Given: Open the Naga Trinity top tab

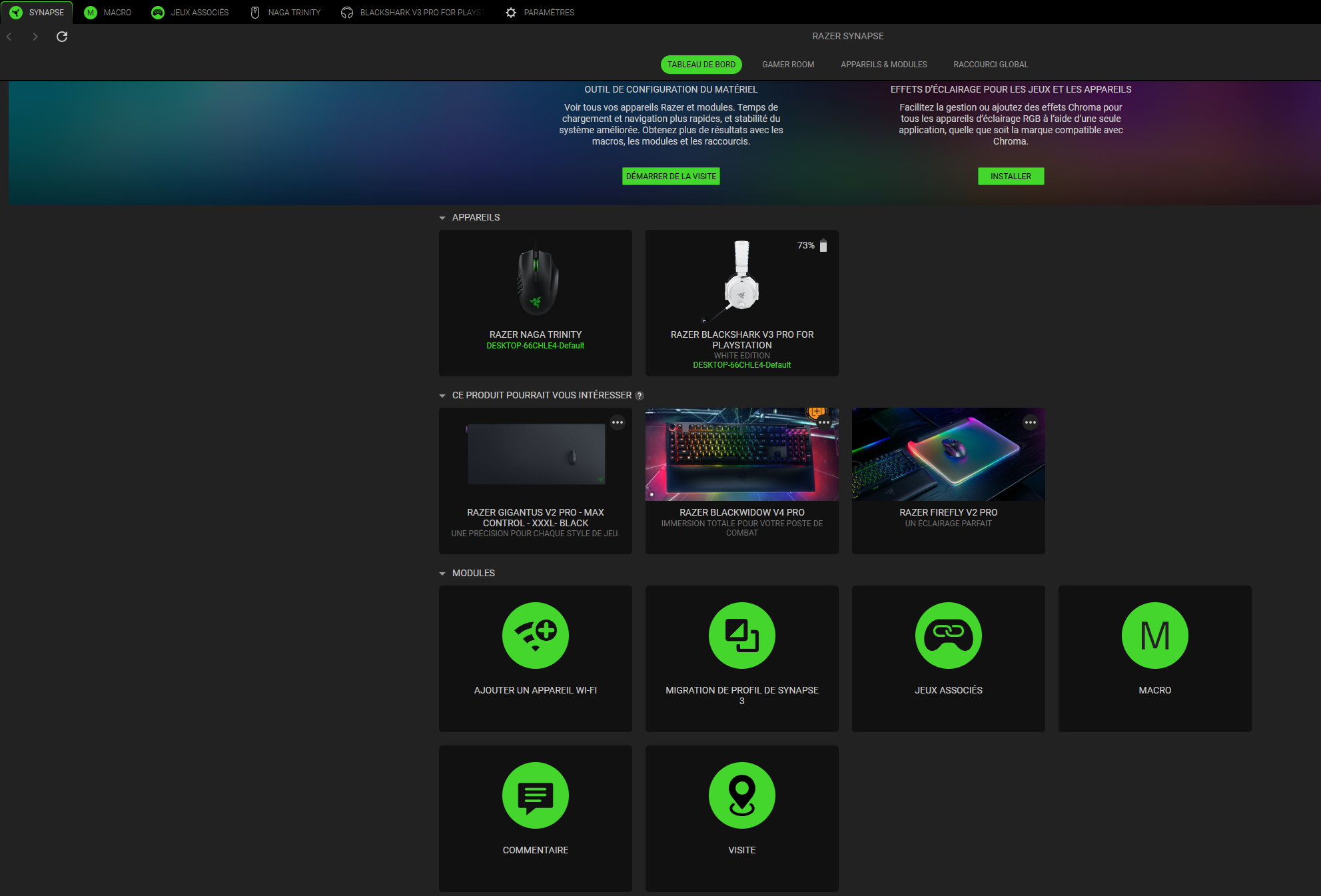Looking at the screenshot, I should (x=285, y=13).
